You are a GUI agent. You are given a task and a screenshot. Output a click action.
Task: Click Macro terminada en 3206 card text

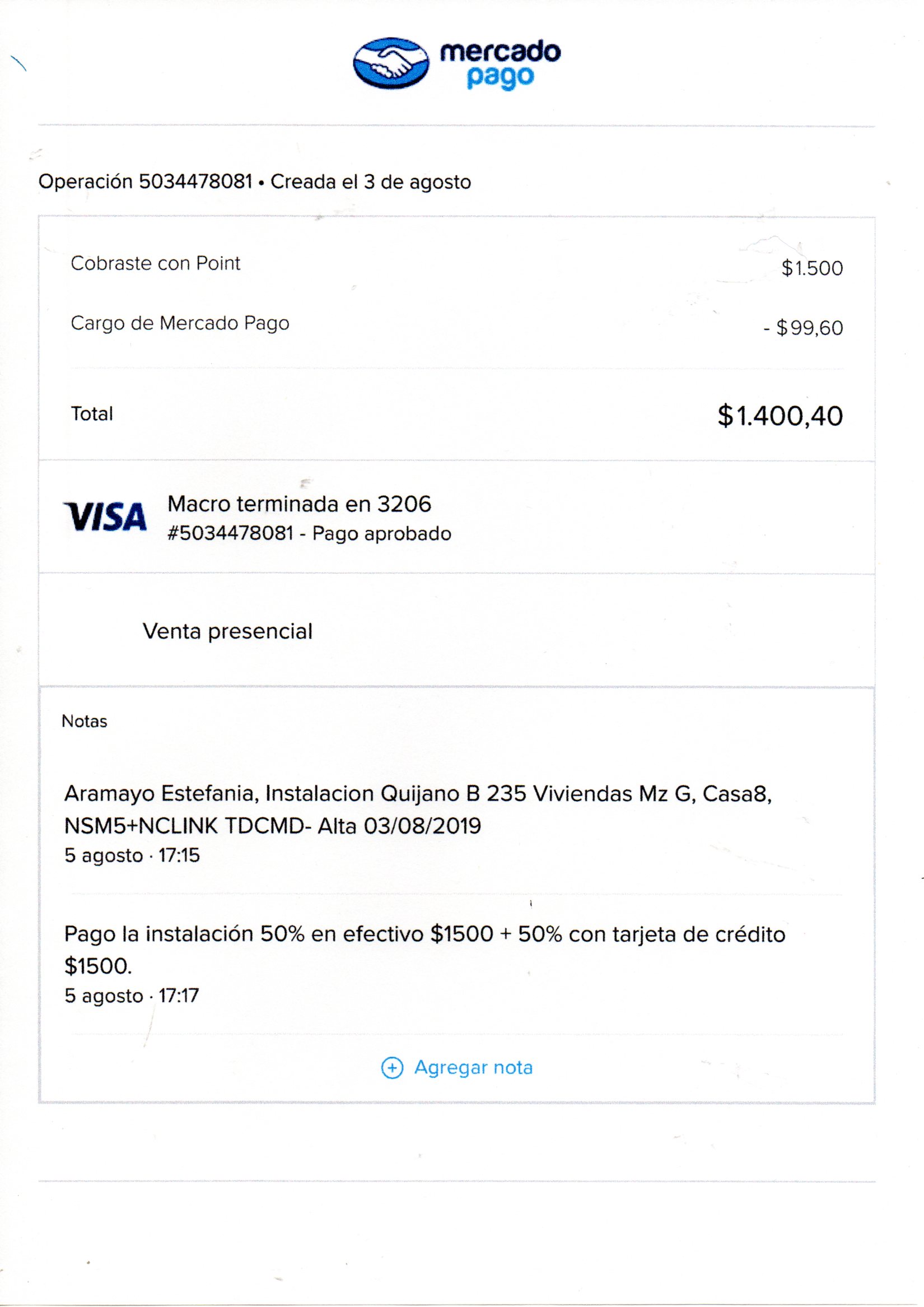pos(299,504)
